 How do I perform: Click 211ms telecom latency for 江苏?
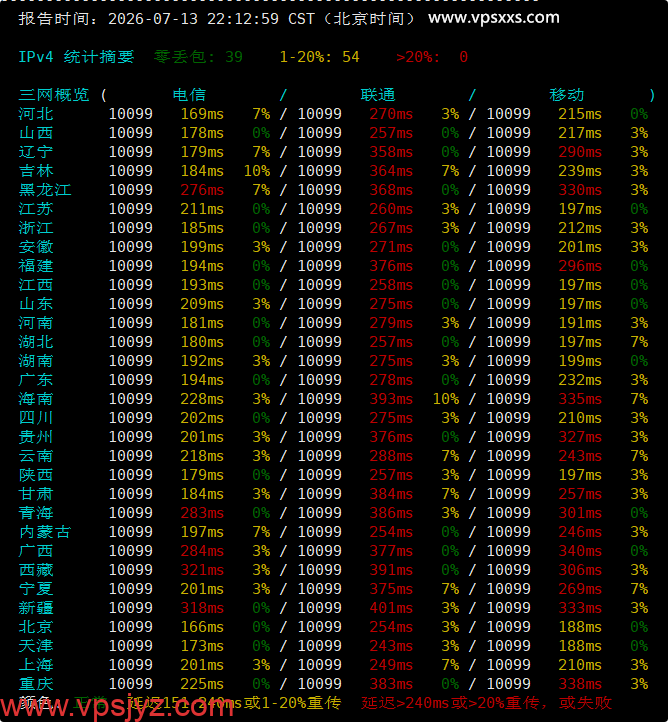click(202, 209)
